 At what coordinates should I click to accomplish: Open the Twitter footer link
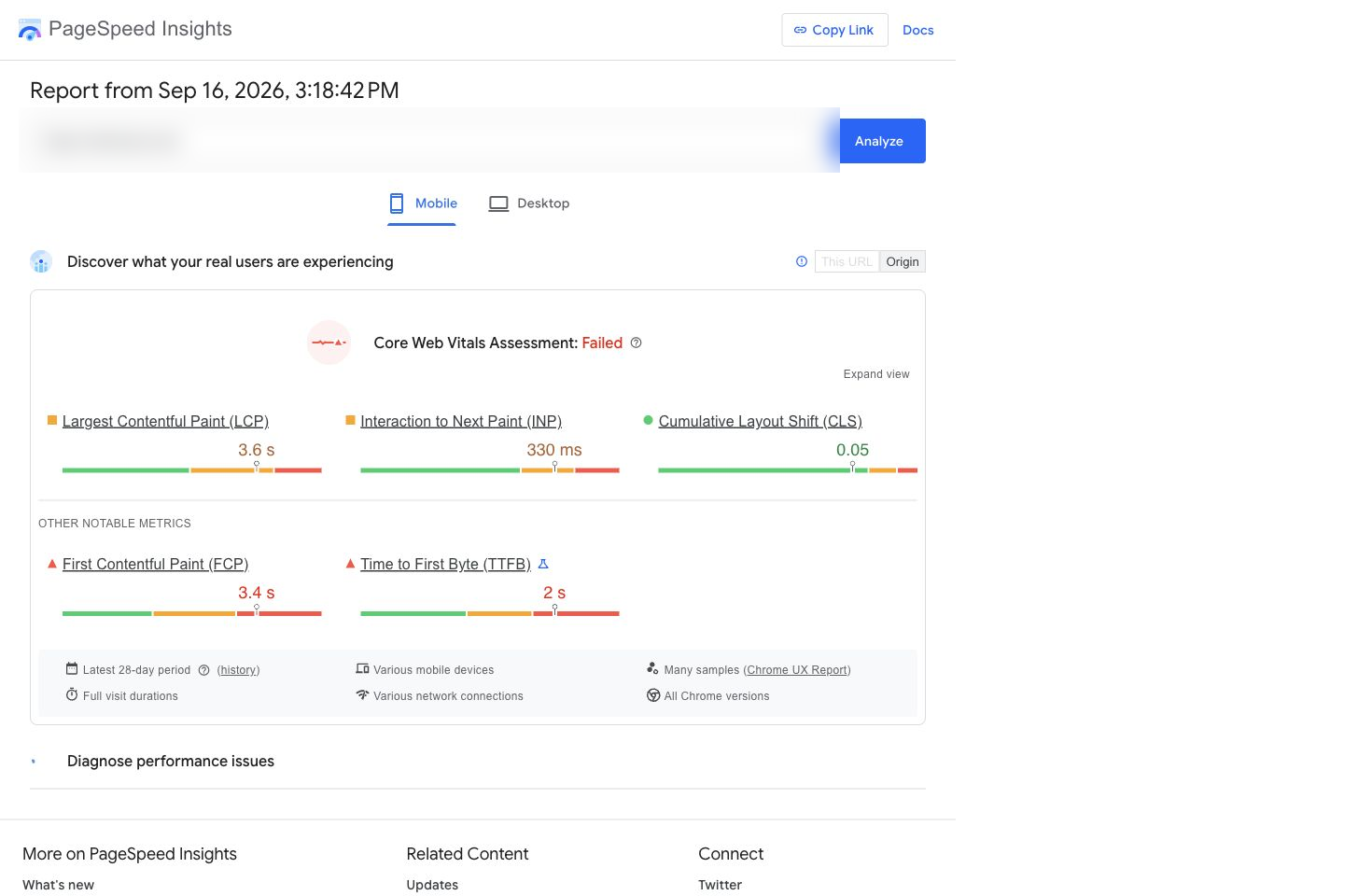click(720, 885)
